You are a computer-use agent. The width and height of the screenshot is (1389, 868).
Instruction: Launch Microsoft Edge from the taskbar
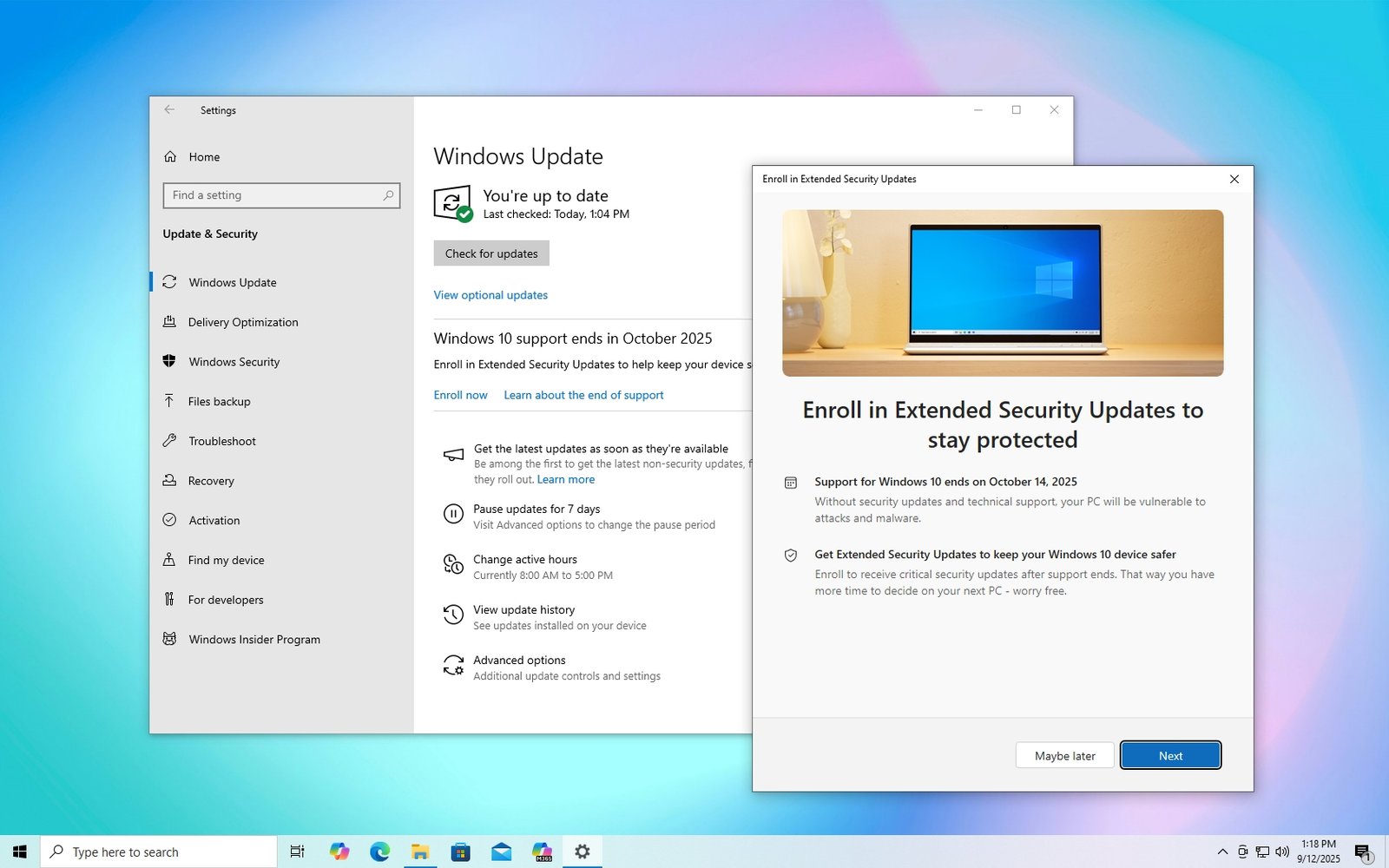(x=380, y=851)
